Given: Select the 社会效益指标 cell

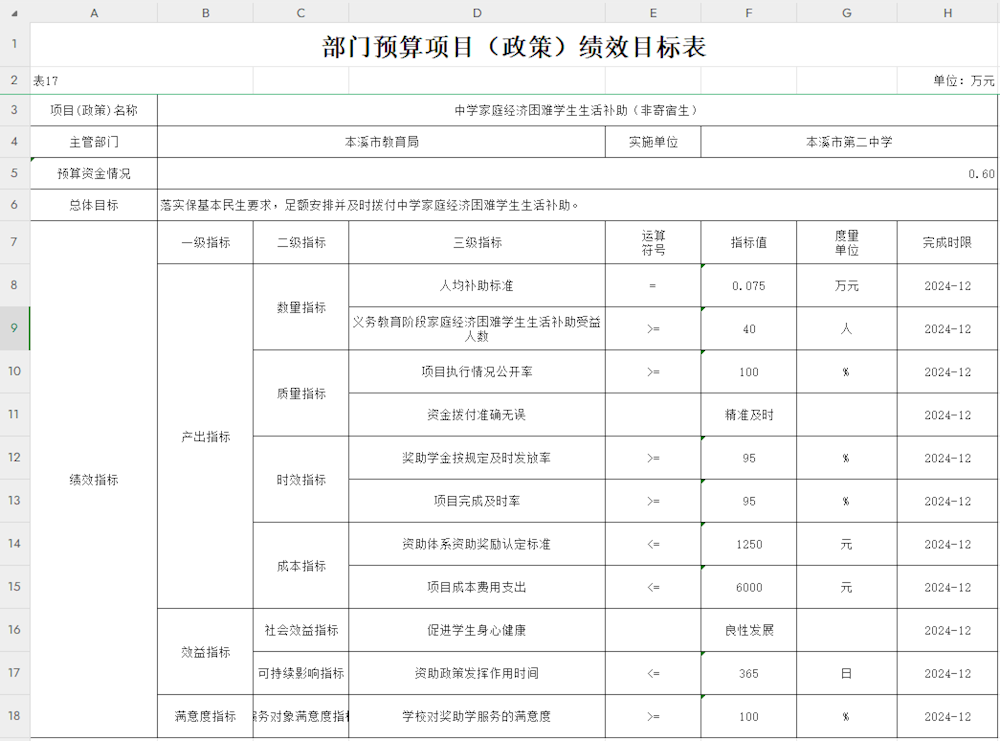Looking at the screenshot, I should tap(301, 630).
